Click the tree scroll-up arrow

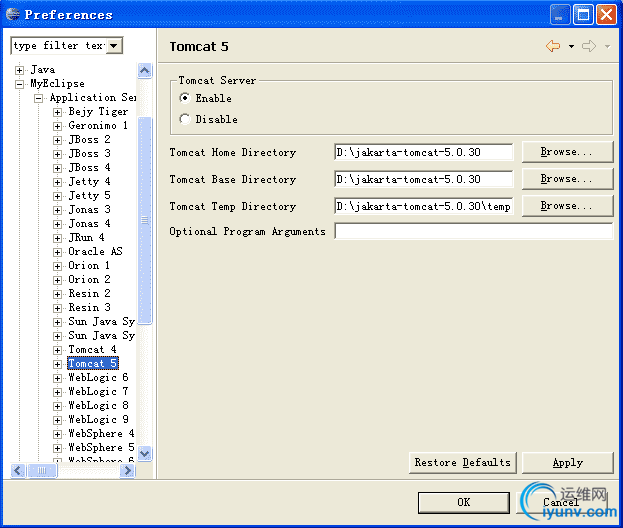tap(145, 71)
